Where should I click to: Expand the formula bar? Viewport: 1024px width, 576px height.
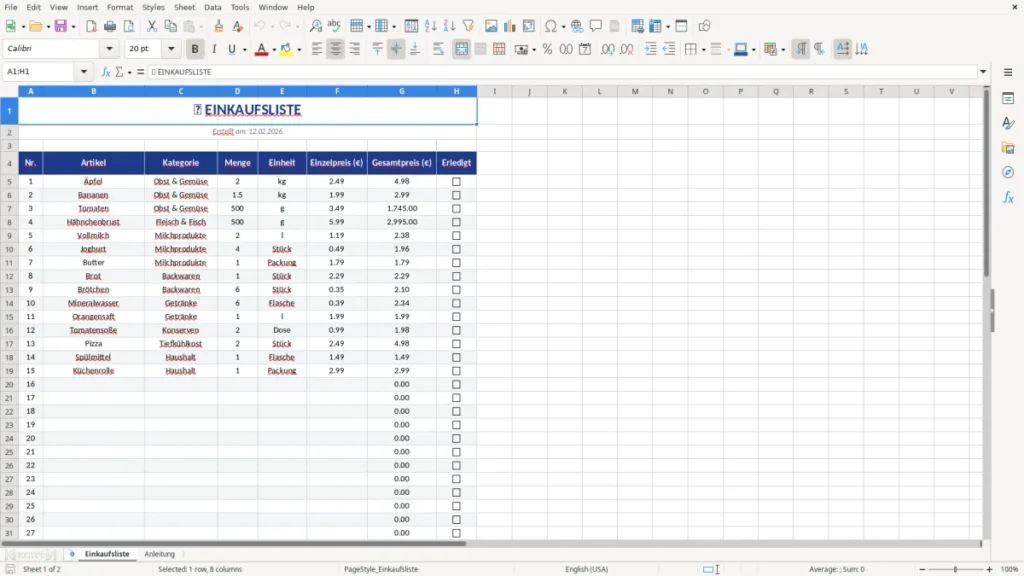(x=983, y=72)
